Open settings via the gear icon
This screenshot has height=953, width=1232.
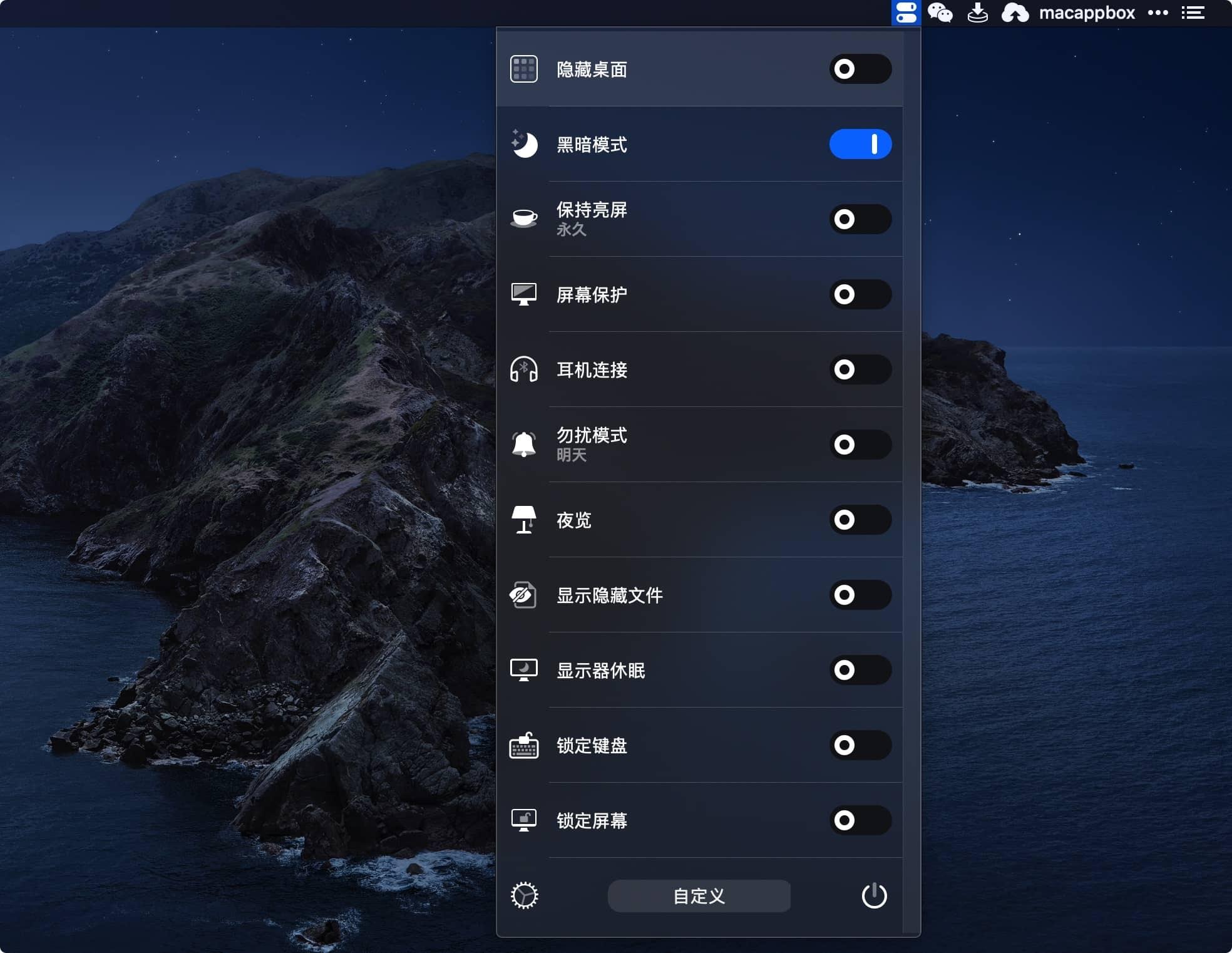[x=524, y=895]
